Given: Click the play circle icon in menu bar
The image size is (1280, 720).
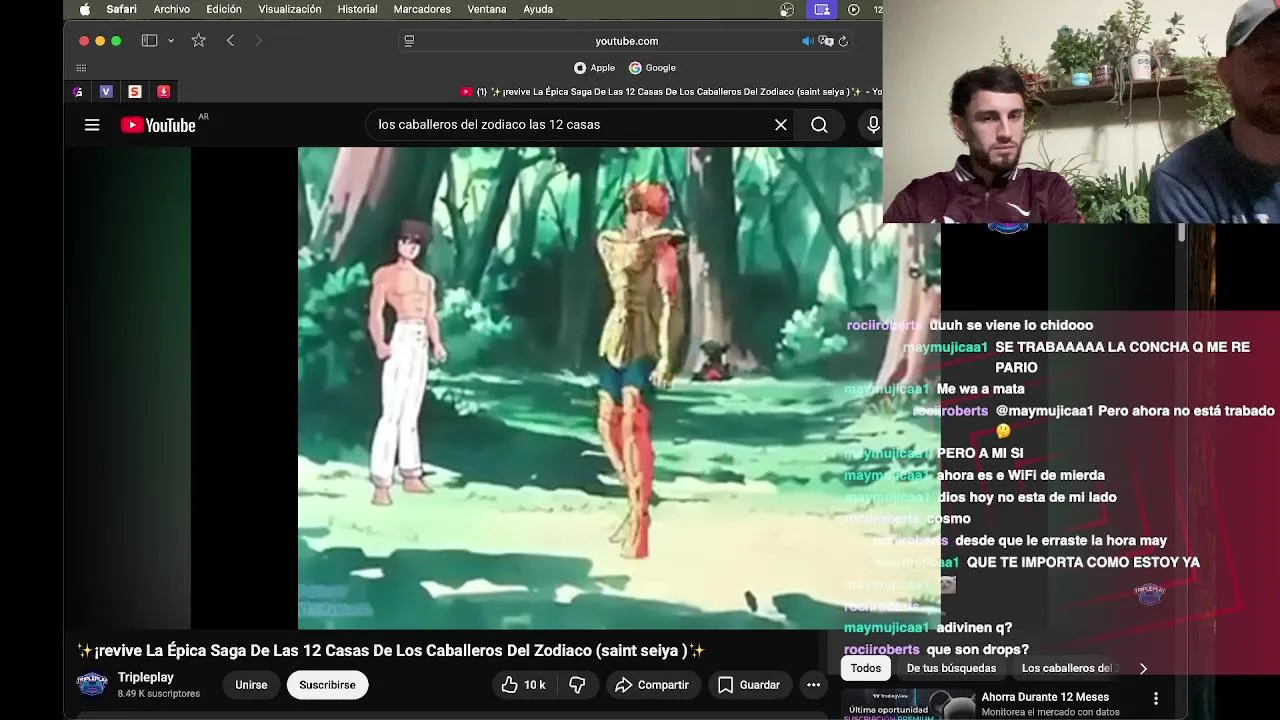Looking at the screenshot, I should pyautogui.click(x=854, y=9).
